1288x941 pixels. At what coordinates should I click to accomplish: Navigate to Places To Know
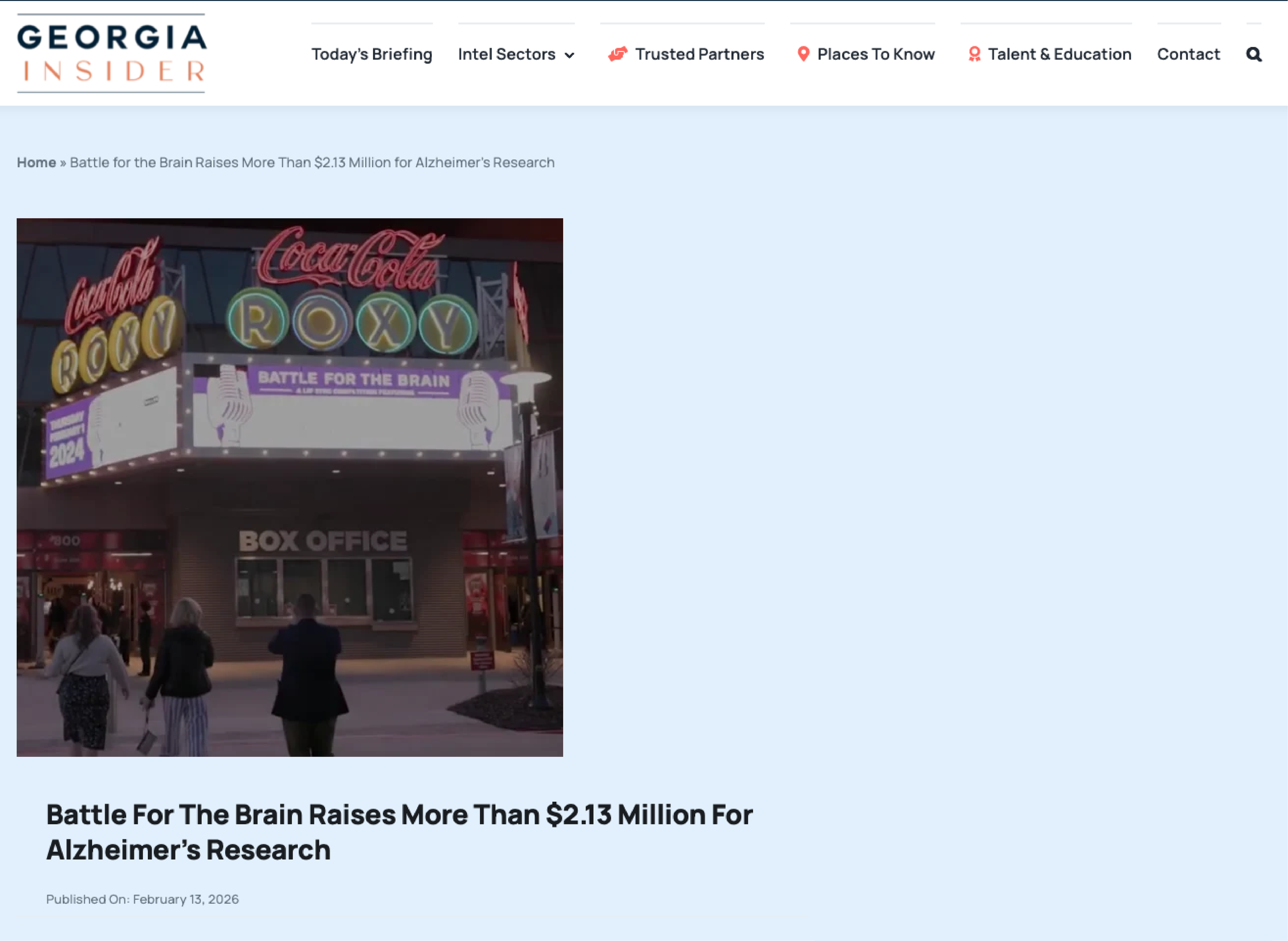point(875,54)
